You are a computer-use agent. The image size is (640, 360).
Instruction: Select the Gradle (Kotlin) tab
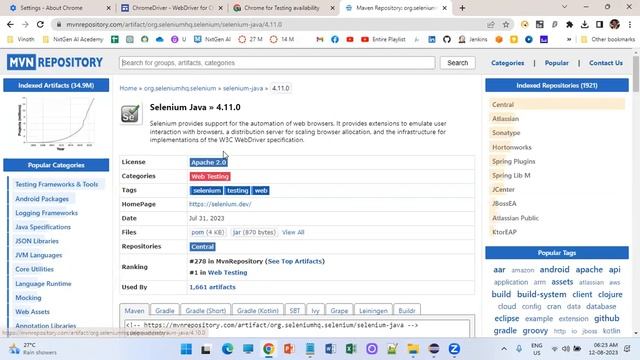click(x=258, y=311)
